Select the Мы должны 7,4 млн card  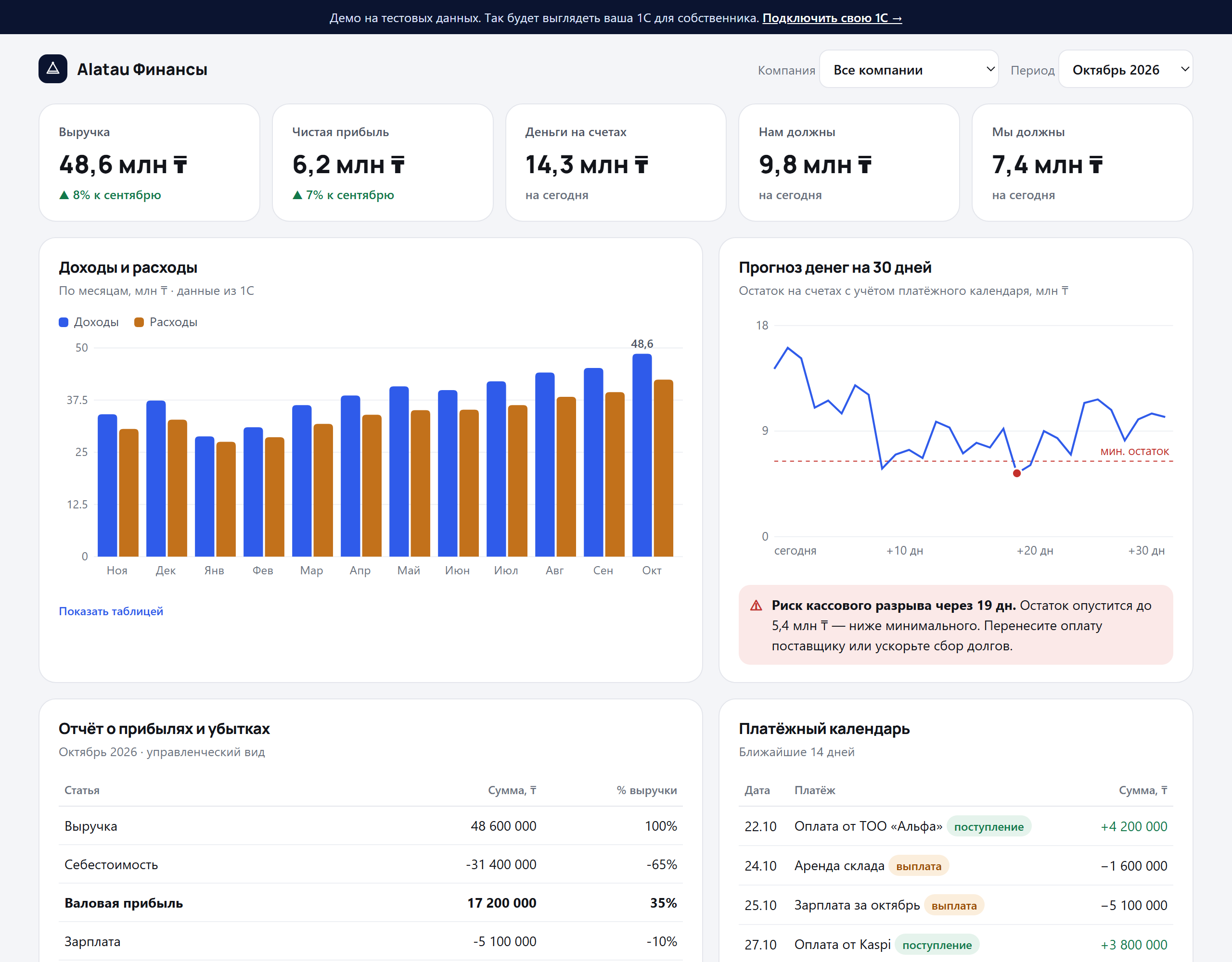[1082, 163]
